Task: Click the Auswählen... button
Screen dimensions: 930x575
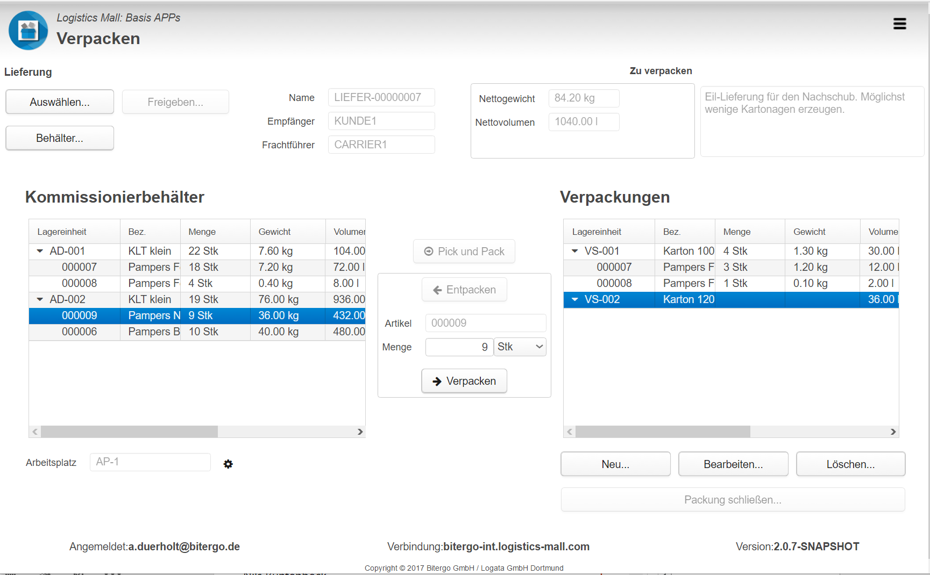Action: 59,102
